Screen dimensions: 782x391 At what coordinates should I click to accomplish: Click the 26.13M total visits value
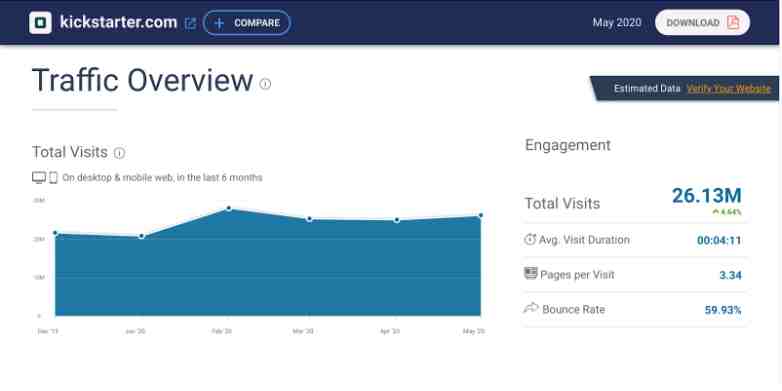[707, 196]
